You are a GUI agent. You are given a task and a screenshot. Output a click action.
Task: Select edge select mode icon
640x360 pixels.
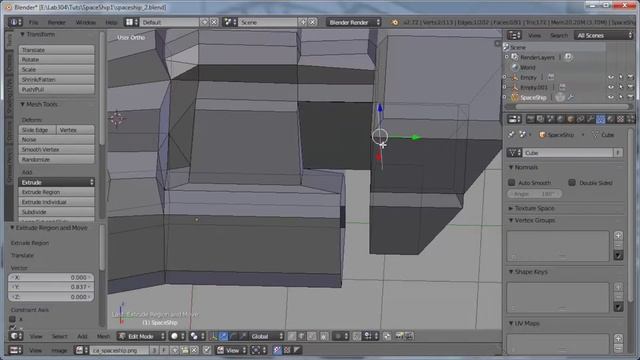pos(301,336)
